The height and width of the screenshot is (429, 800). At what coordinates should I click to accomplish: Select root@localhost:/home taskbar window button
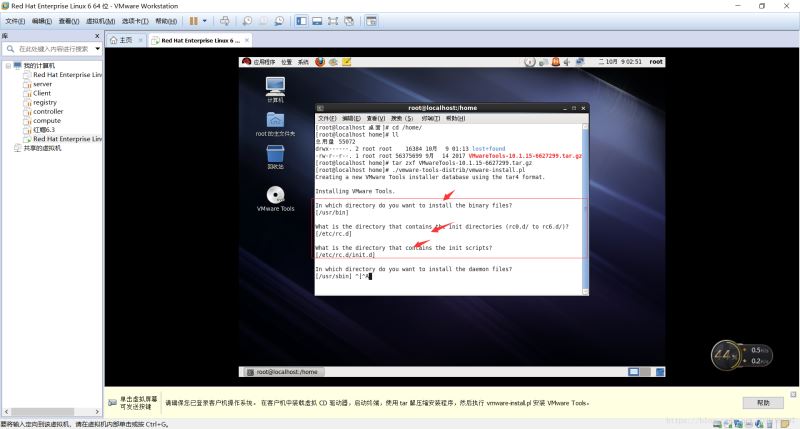288,371
